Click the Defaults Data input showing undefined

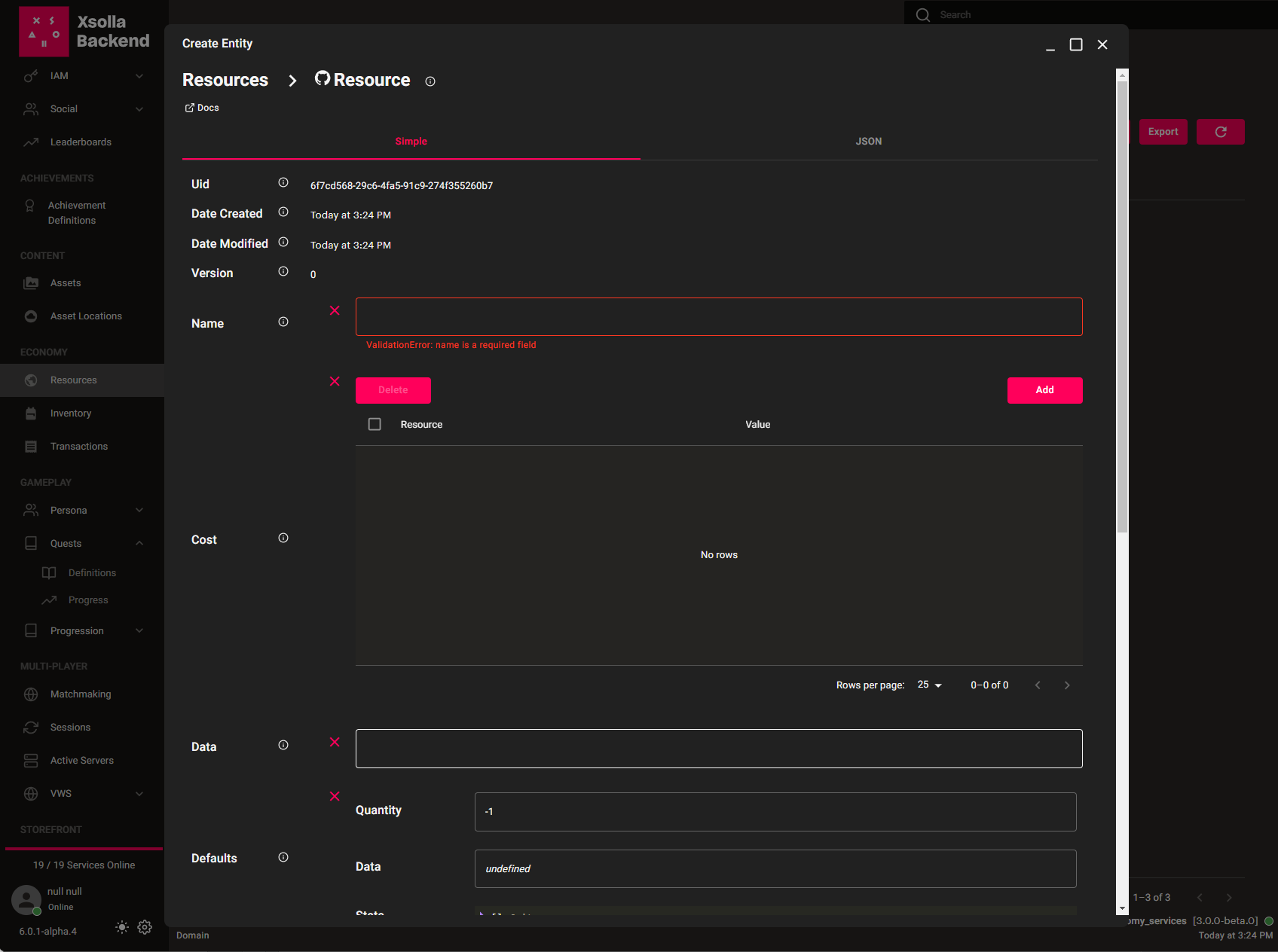775,869
